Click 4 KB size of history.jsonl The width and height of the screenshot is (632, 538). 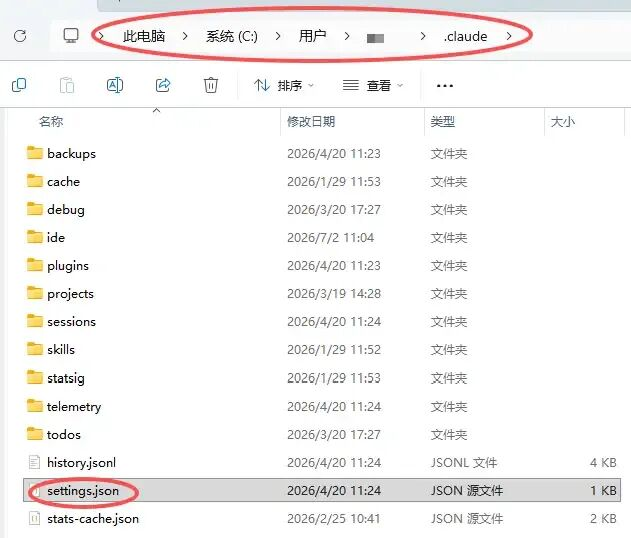coord(603,463)
